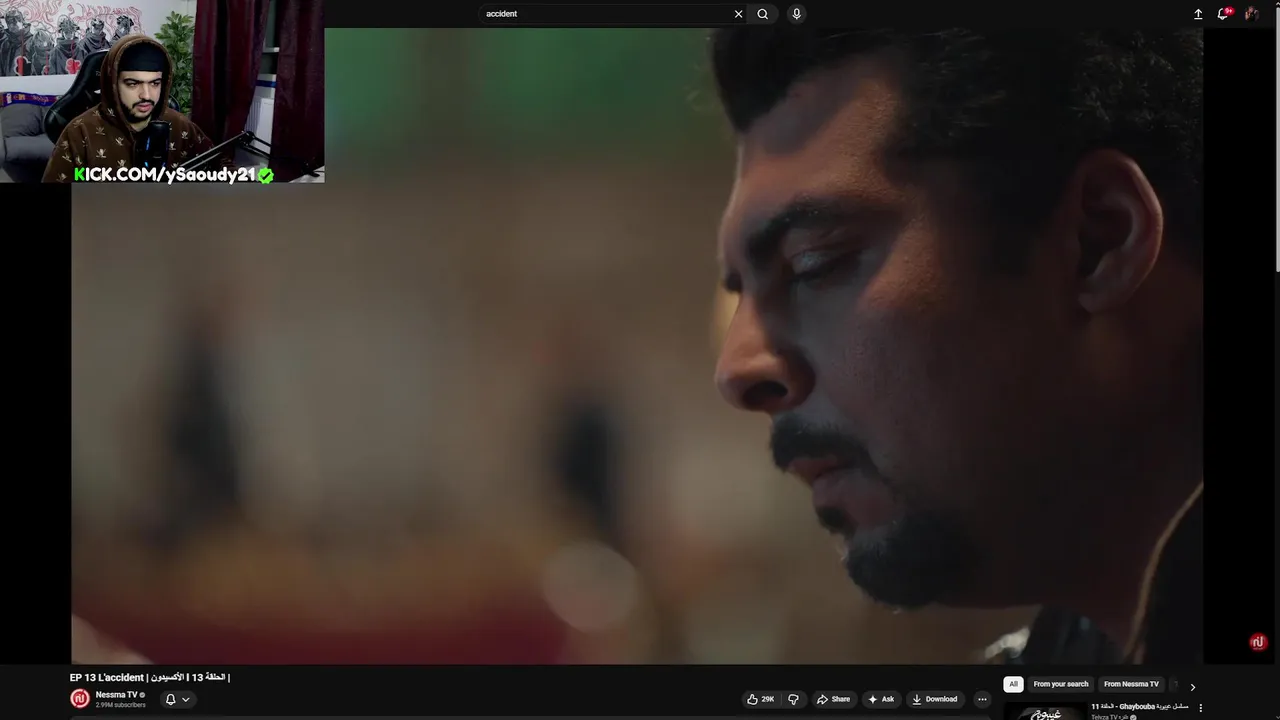Open the Ghaybouba recommended video thumbnail
This screenshot has width=1280, height=720.
[x=1045, y=712]
